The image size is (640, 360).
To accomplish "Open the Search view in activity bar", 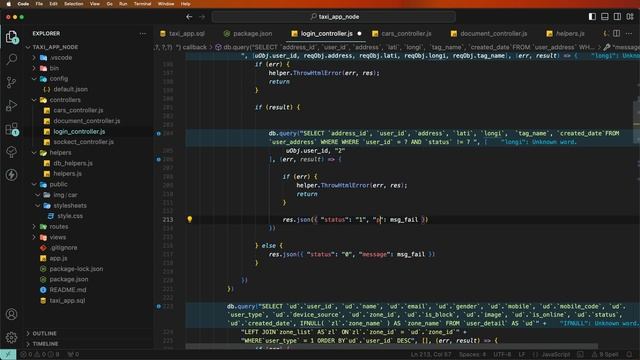I will 11,59.
